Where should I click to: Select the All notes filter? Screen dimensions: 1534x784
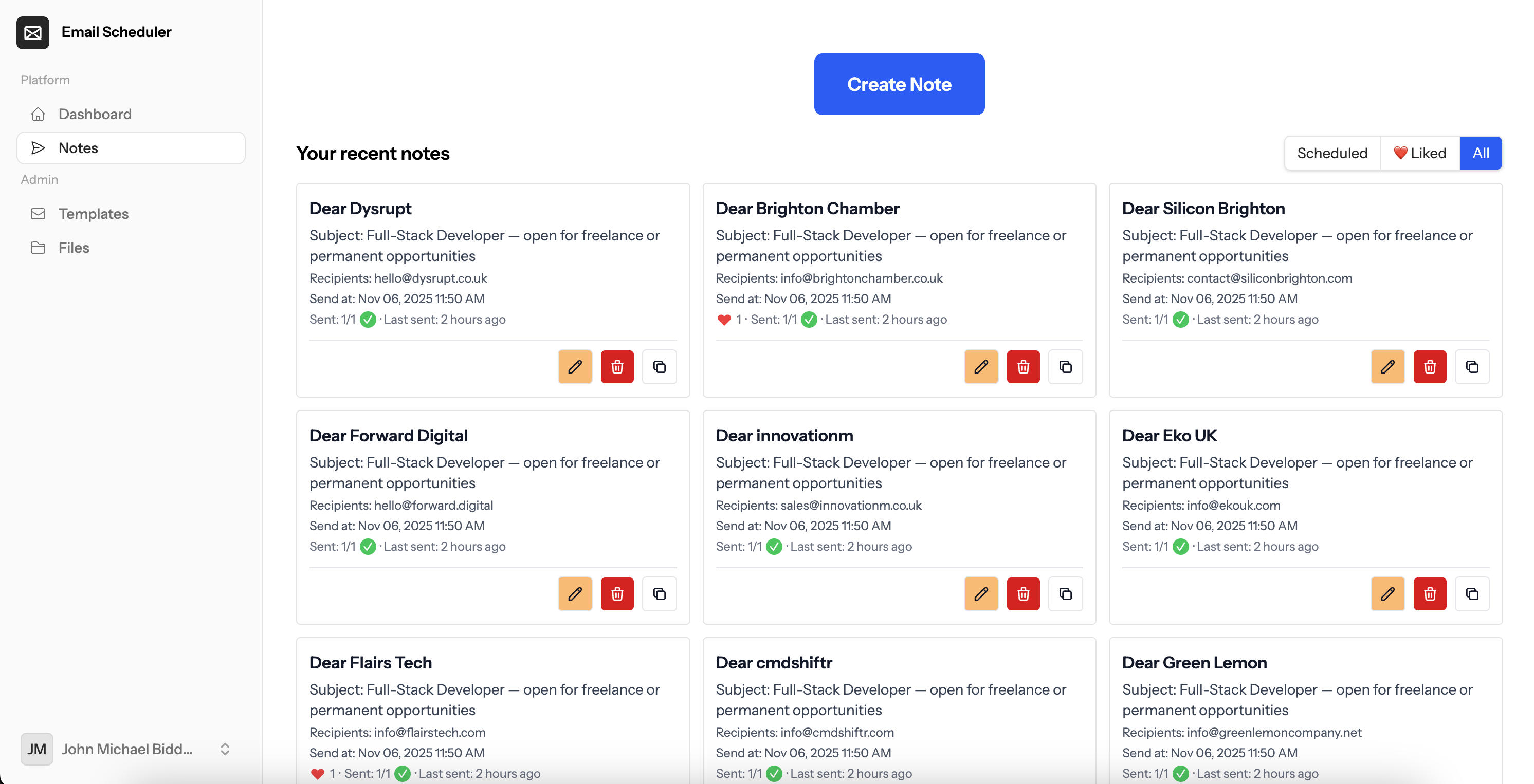[x=1480, y=153]
